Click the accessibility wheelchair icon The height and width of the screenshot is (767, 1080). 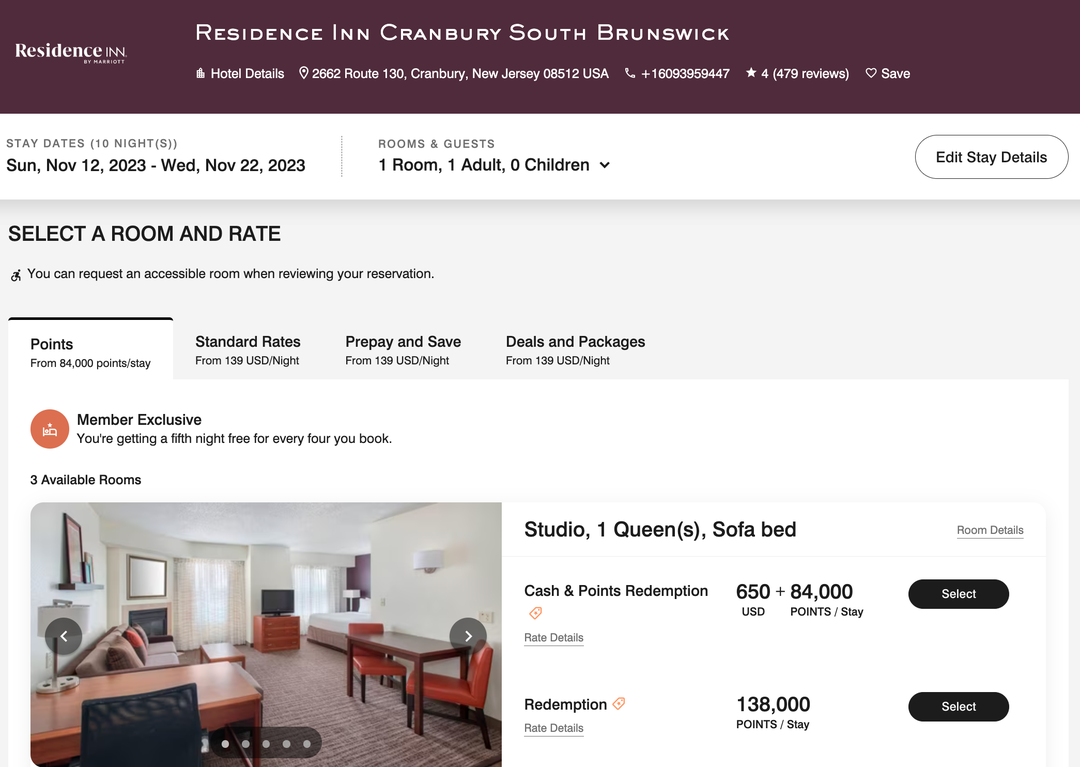(x=14, y=273)
